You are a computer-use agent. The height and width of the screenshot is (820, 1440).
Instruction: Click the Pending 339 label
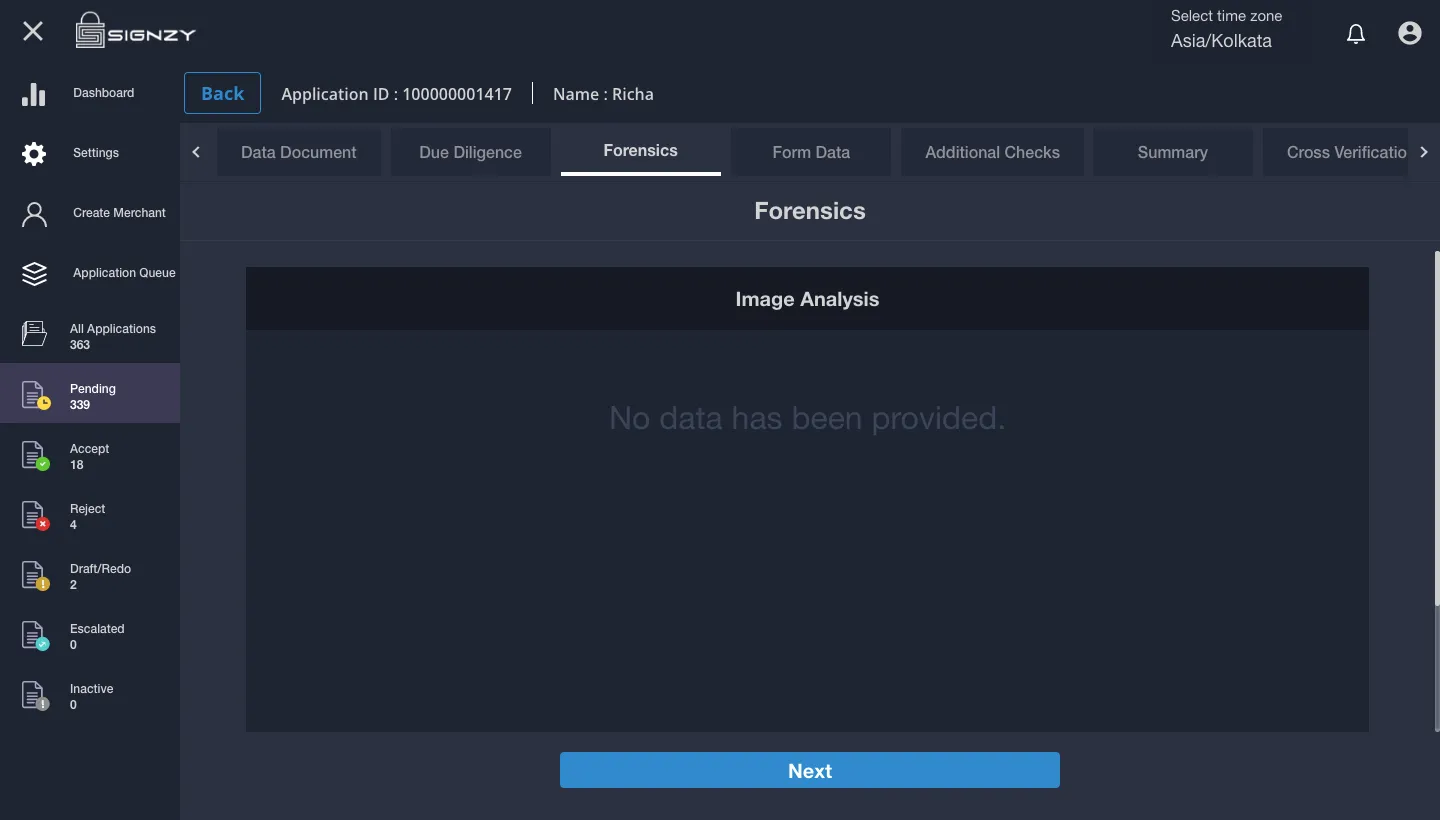93,397
